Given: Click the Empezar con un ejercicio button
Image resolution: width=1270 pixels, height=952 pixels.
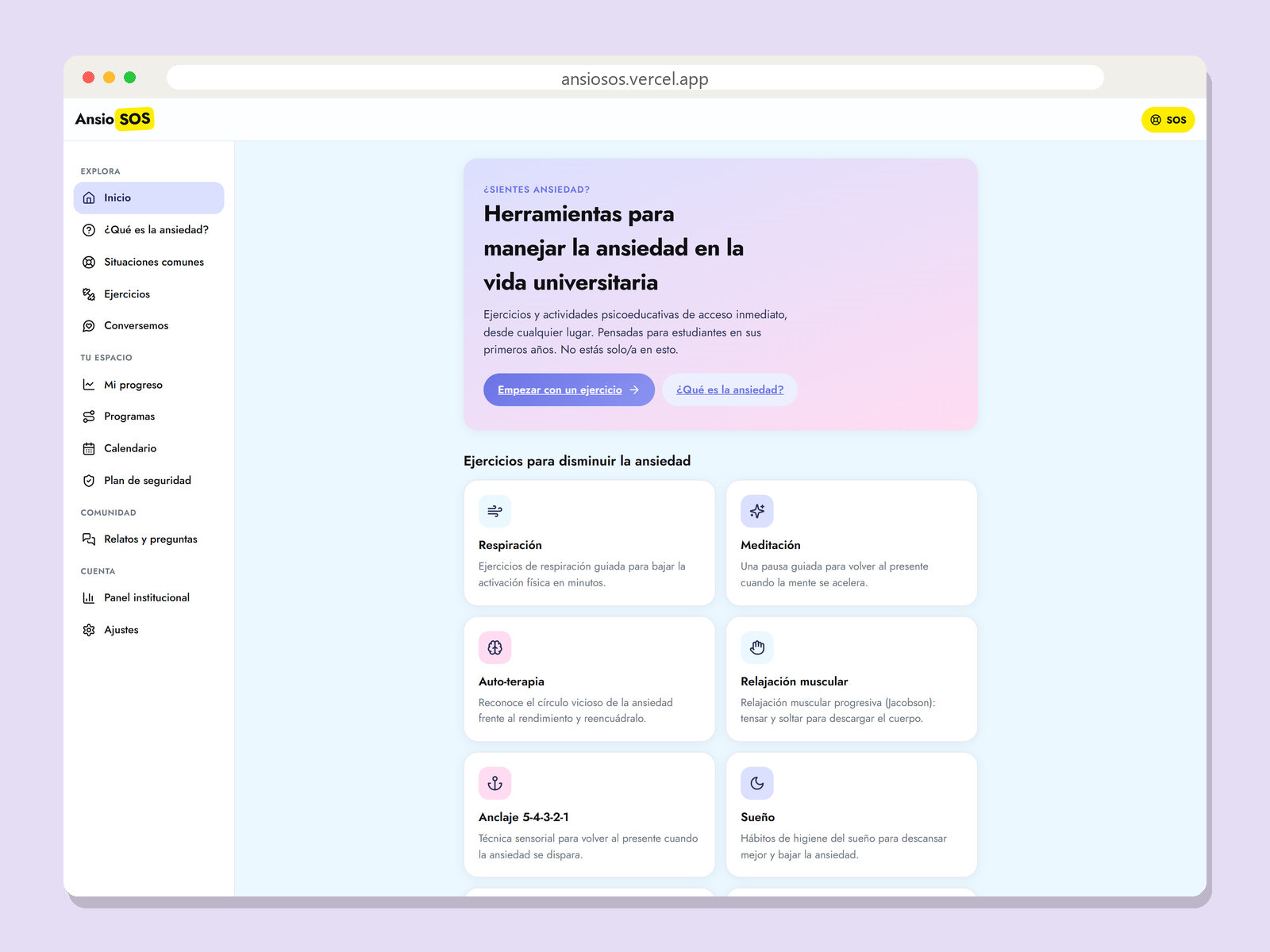Looking at the screenshot, I should click(x=568, y=390).
